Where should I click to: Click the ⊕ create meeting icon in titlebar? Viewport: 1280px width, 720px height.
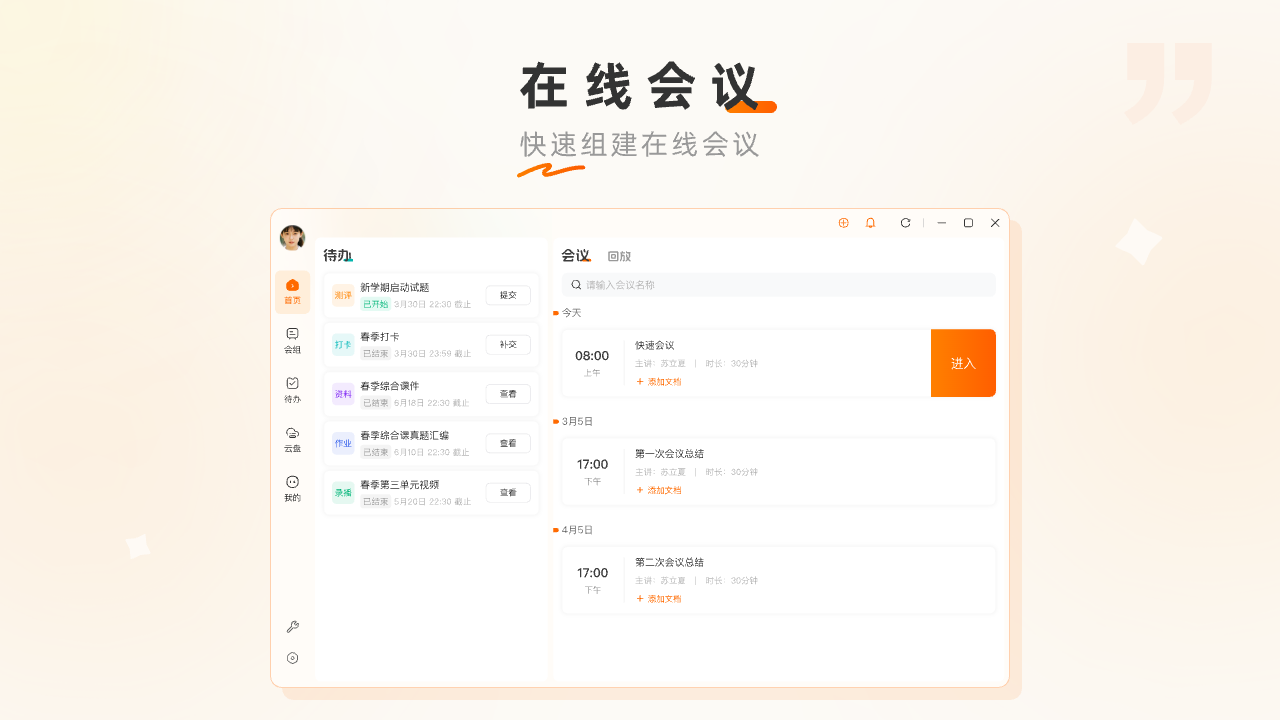843,223
